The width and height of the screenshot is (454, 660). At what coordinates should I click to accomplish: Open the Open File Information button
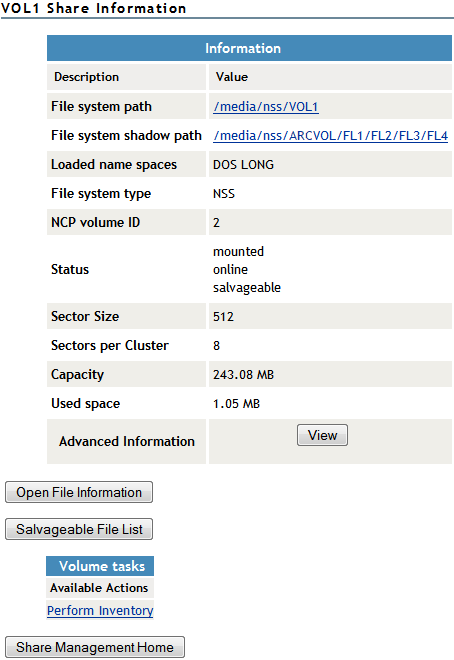(79, 492)
